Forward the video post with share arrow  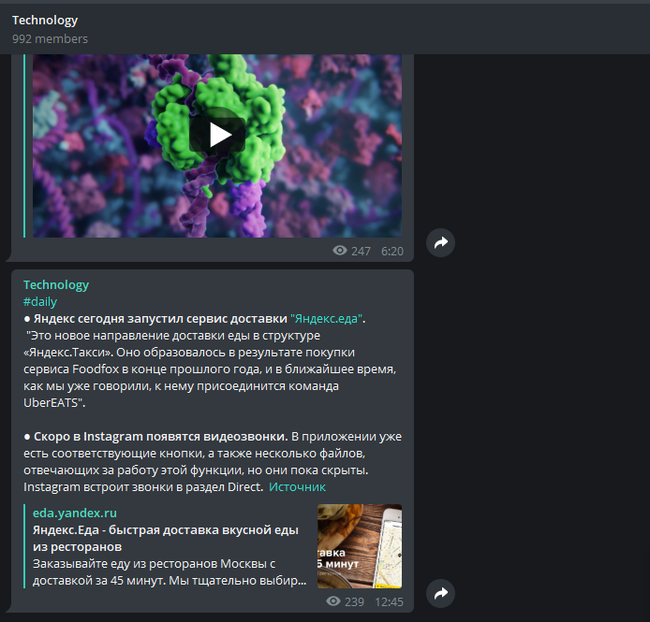441,243
